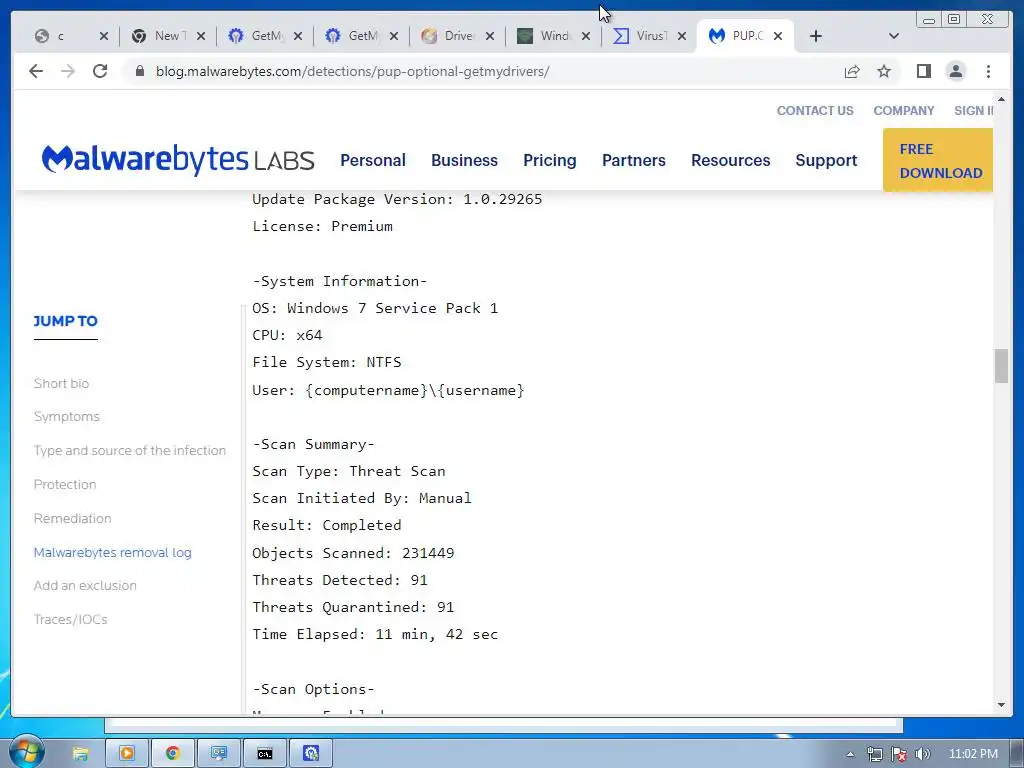The height and width of the screenshot is (768, 1024).
Task: View site info via padlock icon
Action: tap(139, 71)
